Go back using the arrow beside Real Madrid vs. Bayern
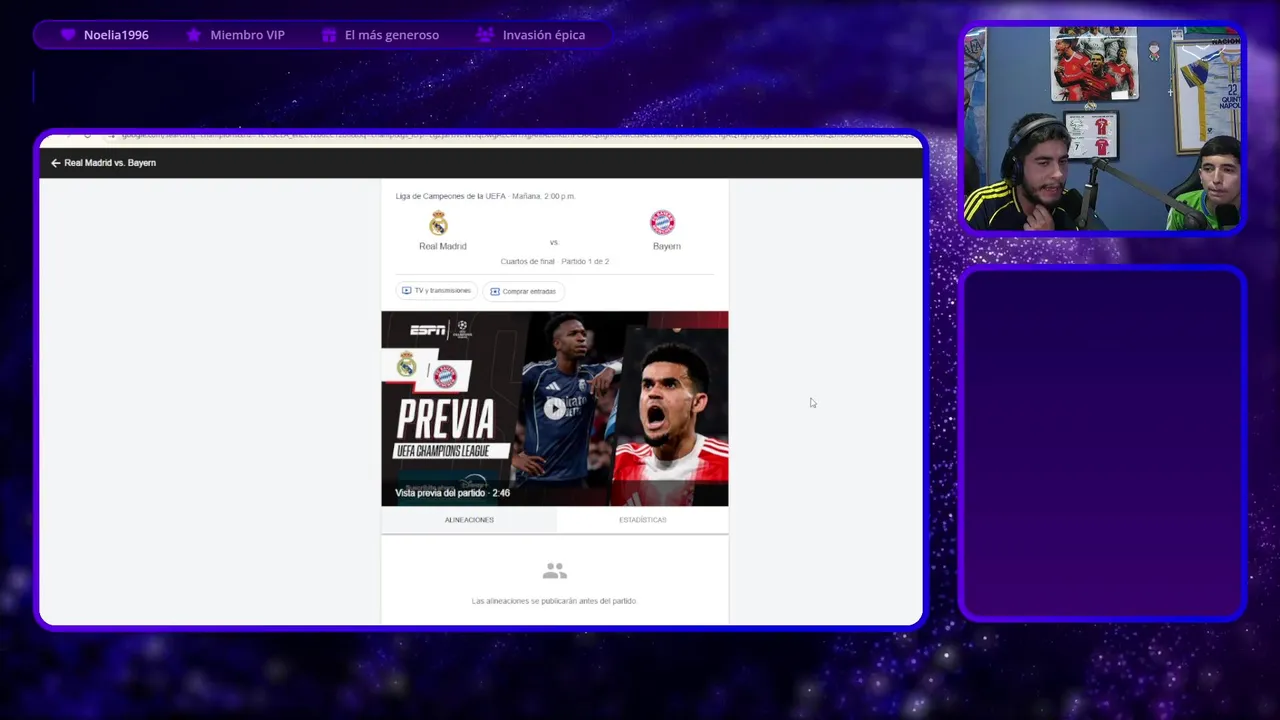This screenshot has height=720, width=1280. (55, 163)
